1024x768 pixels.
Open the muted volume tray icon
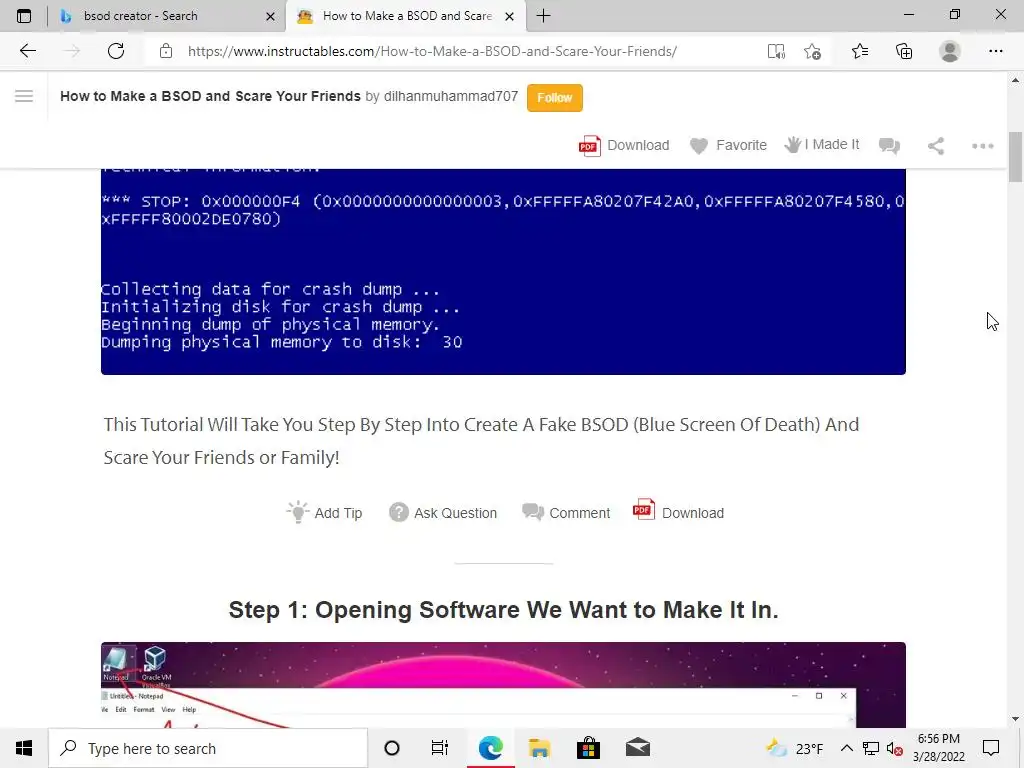click(894, 748)
